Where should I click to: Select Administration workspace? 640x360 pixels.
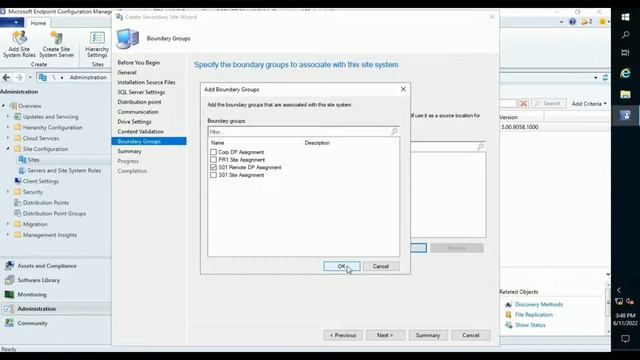37,309
